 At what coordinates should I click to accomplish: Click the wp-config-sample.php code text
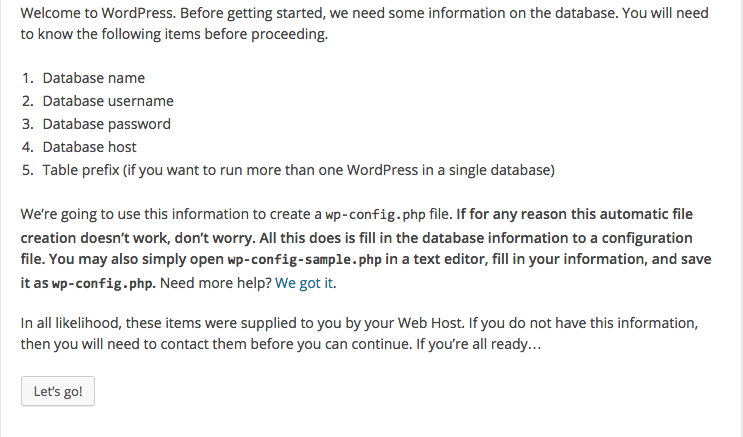305,260
